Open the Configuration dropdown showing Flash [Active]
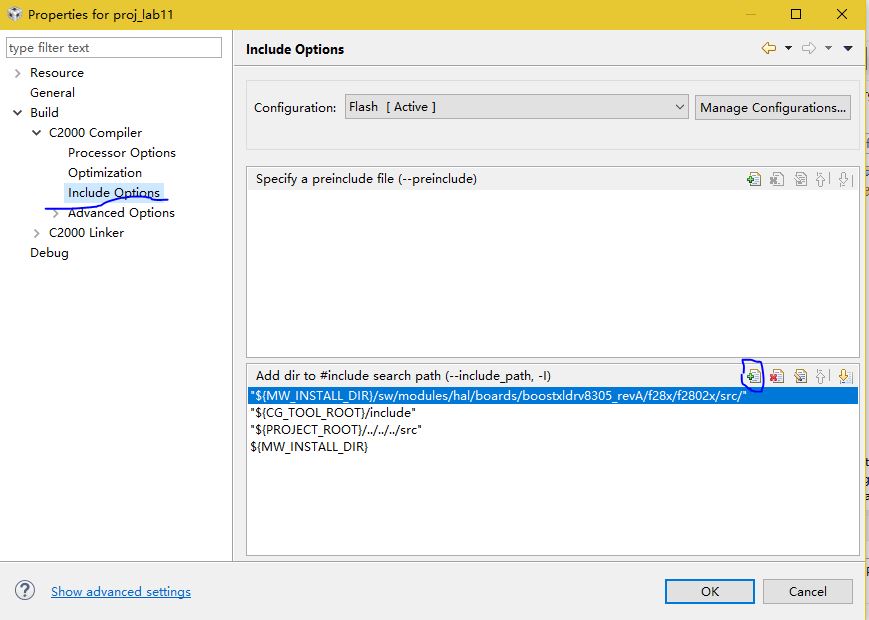This screenshot has height=620, width=869. point(517,107)
